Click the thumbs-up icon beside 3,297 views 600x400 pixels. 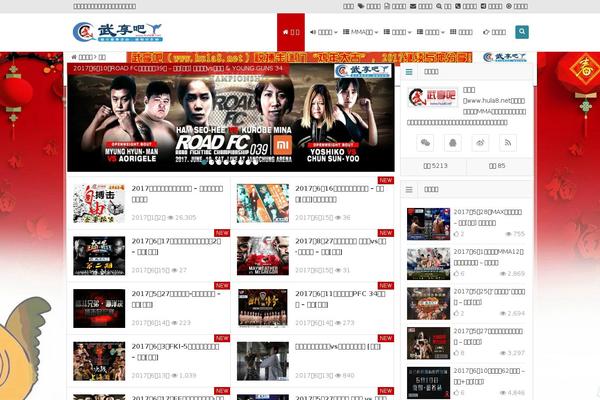[x=456, y=353]
